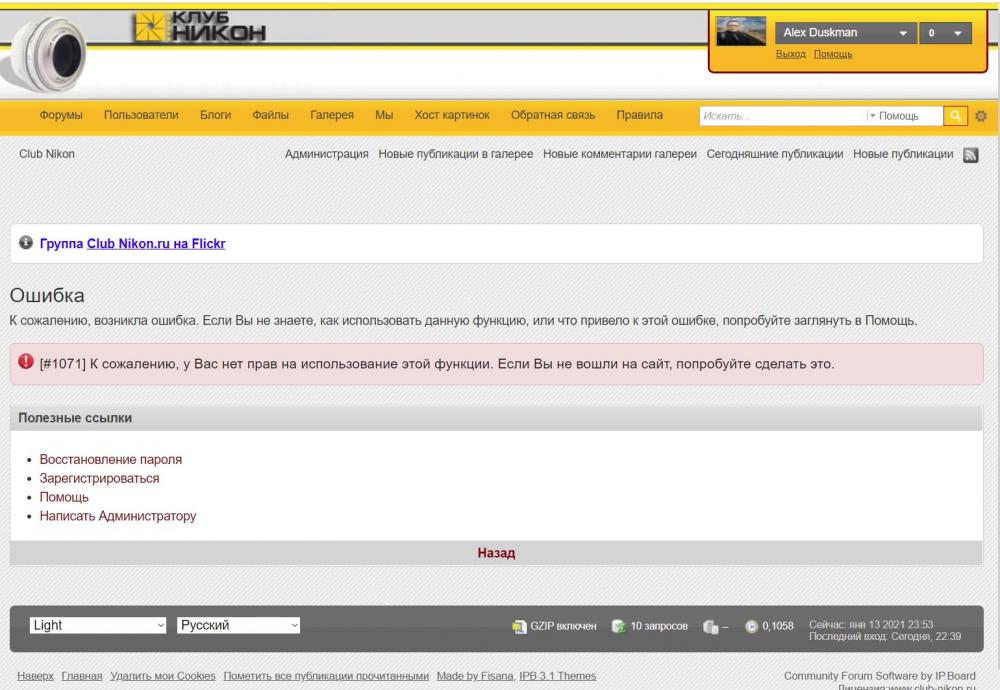
Task: Open the Галерея menu item
Action: [332, 115]
